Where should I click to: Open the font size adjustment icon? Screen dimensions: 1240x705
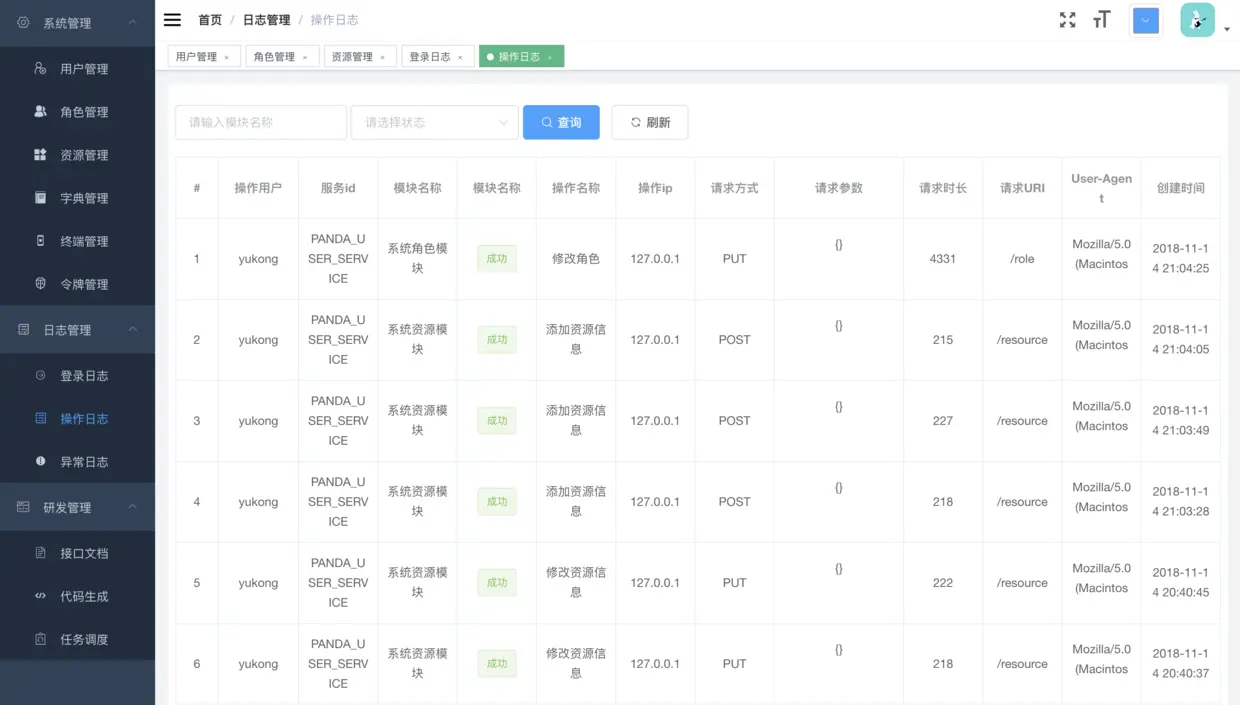1101,20
